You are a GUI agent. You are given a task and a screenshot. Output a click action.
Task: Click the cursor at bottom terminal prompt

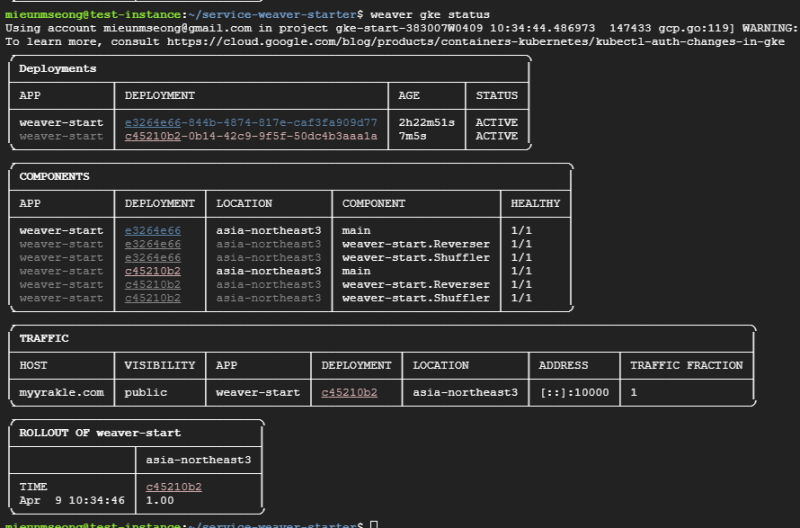[x=373, y=525]
